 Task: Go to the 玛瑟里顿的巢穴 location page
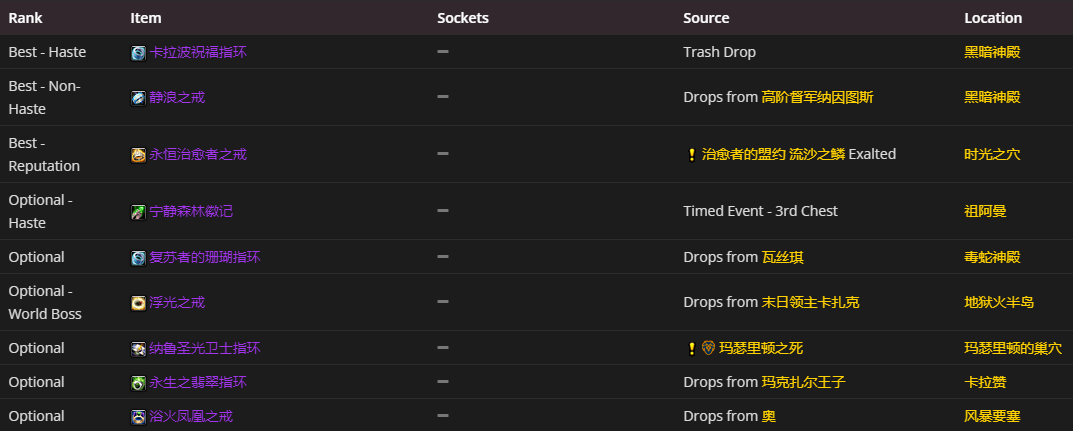click(x=1012, y=348)
